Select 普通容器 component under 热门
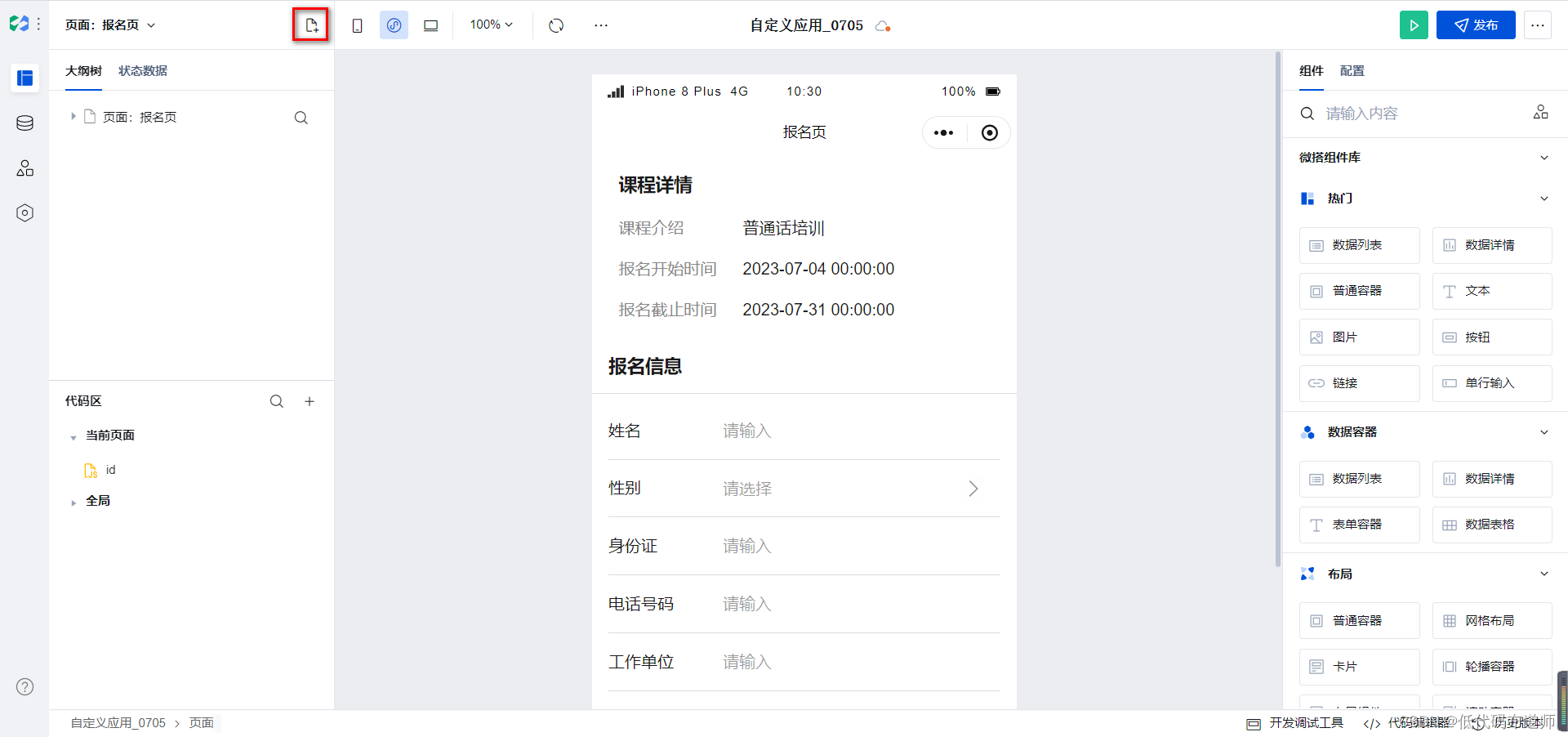 [1360, 291]
